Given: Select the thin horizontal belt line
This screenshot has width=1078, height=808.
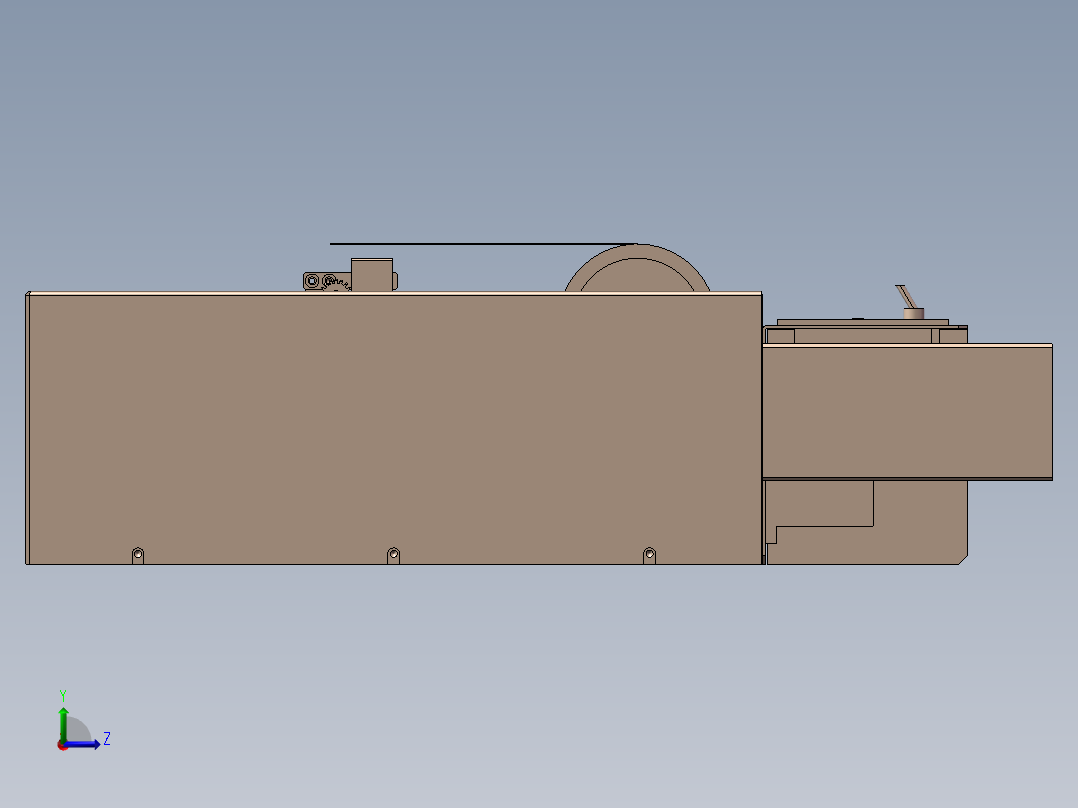Looking at the screenshot, I should click(x=483, y=243).
